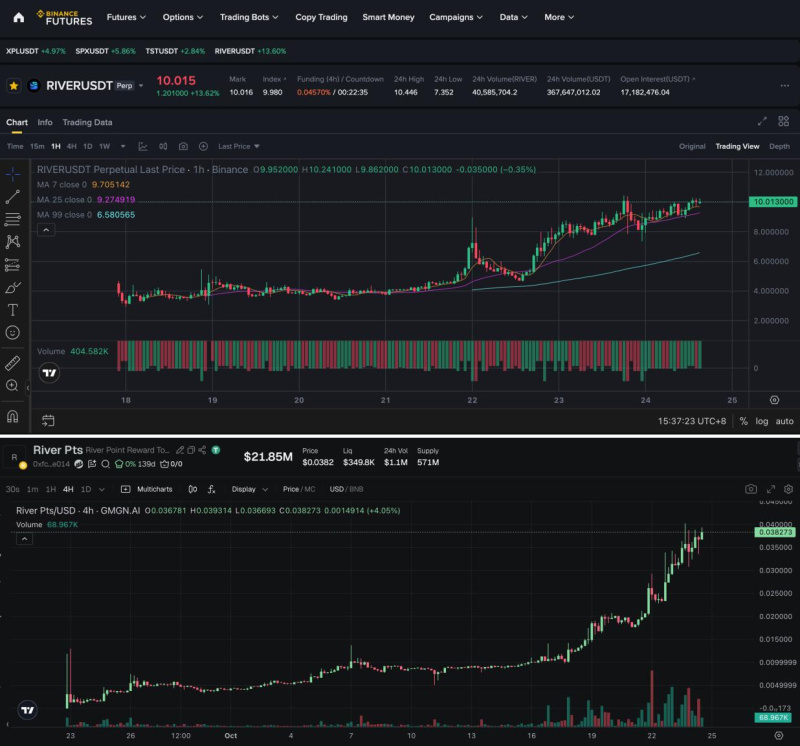Open the Depth view tab

[779, 145]
